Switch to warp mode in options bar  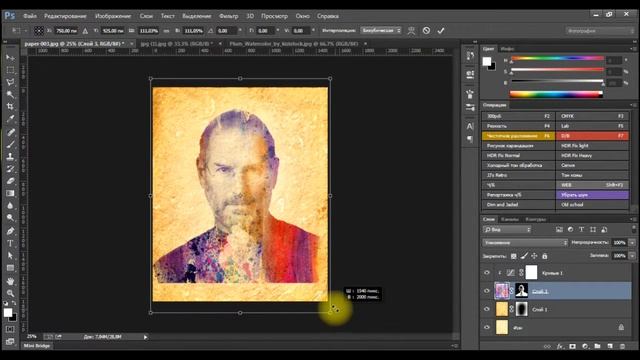click(x=411, y=31)
